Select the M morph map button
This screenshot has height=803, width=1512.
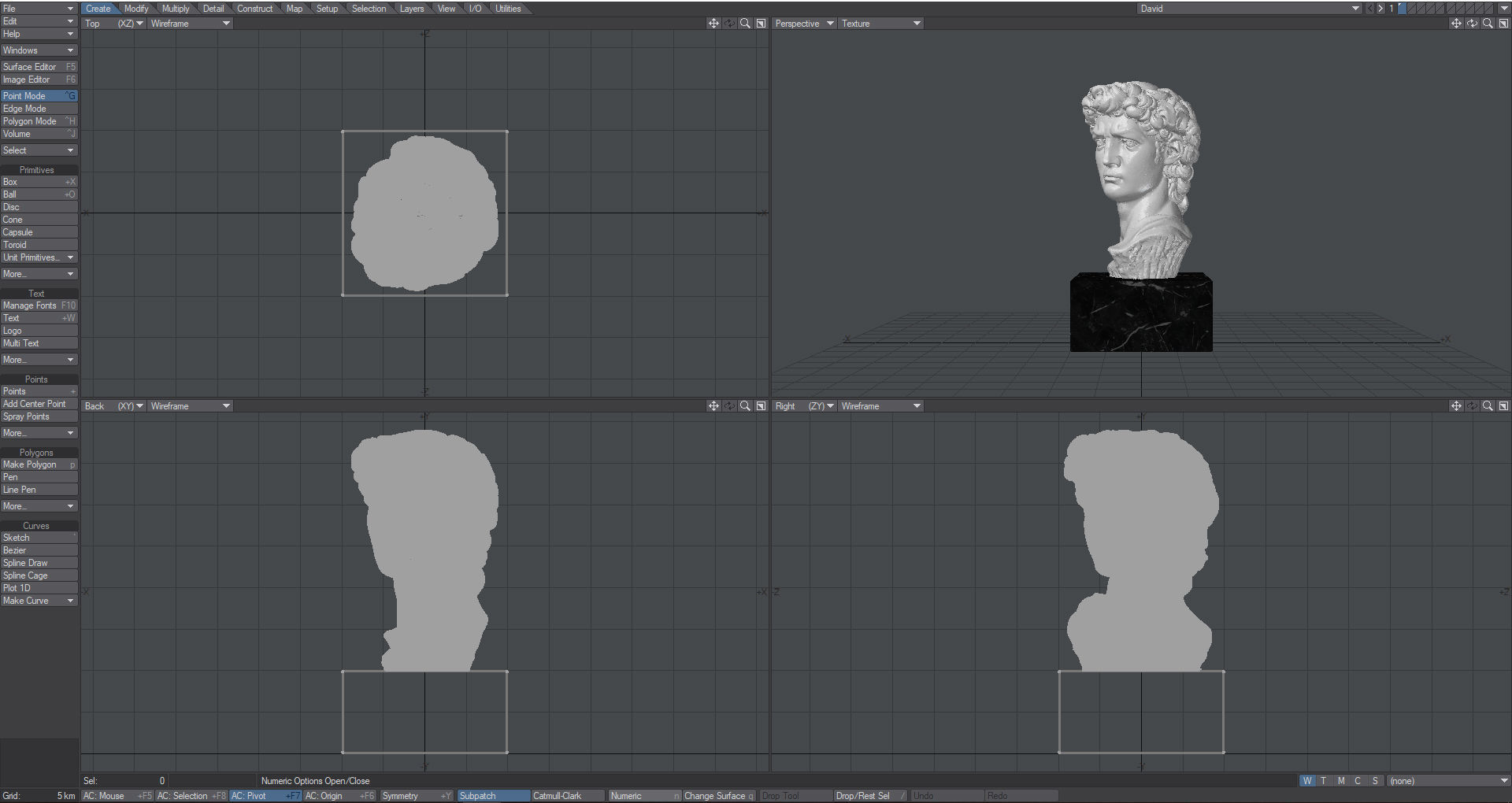1341,781
